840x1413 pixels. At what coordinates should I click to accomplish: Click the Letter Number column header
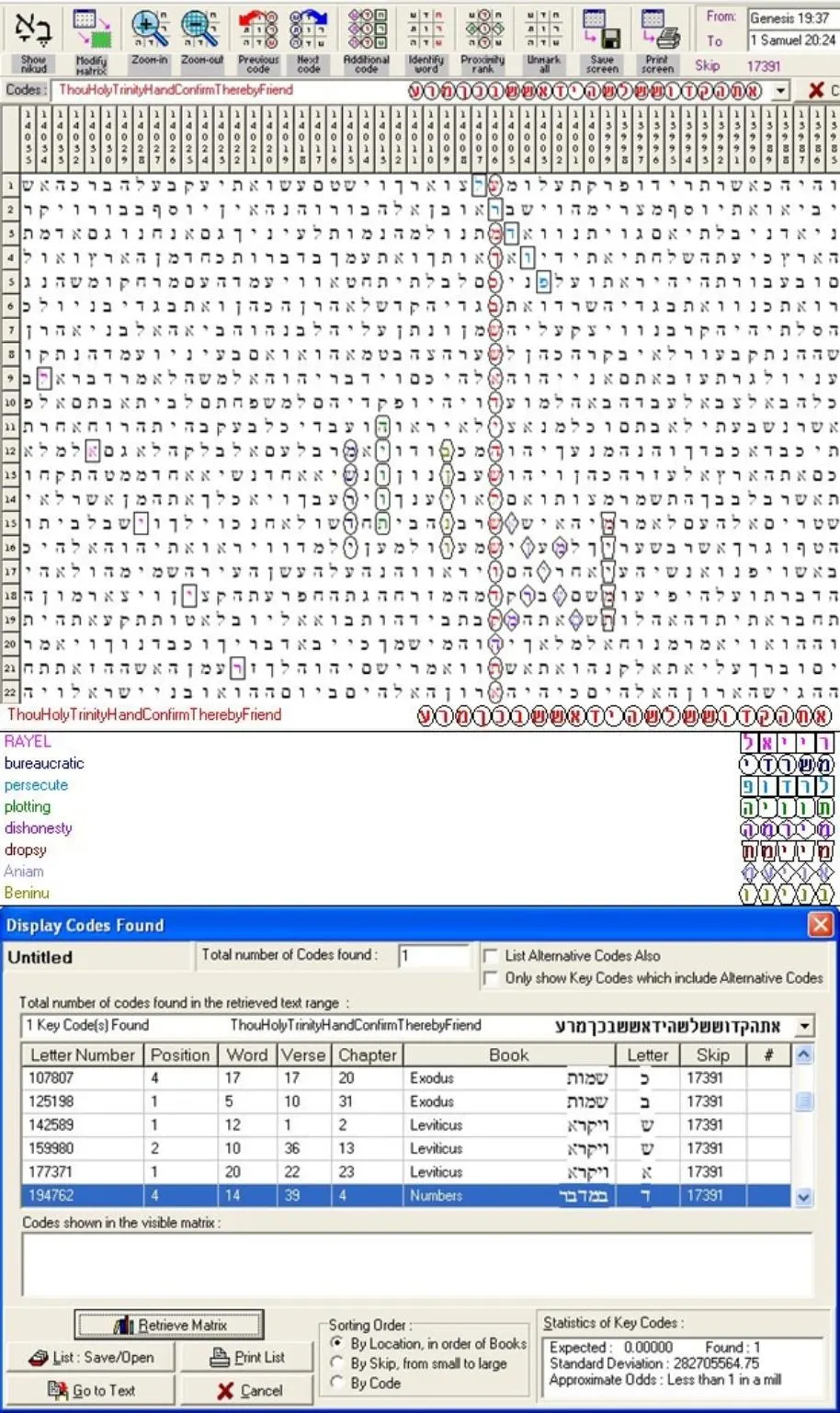(82, 1054)
